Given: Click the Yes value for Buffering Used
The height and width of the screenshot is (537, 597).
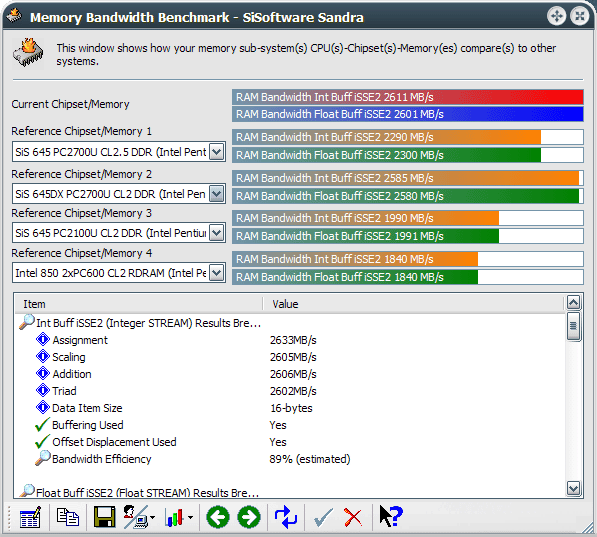Looking at the screenshot, I should [x=278, y=425].
